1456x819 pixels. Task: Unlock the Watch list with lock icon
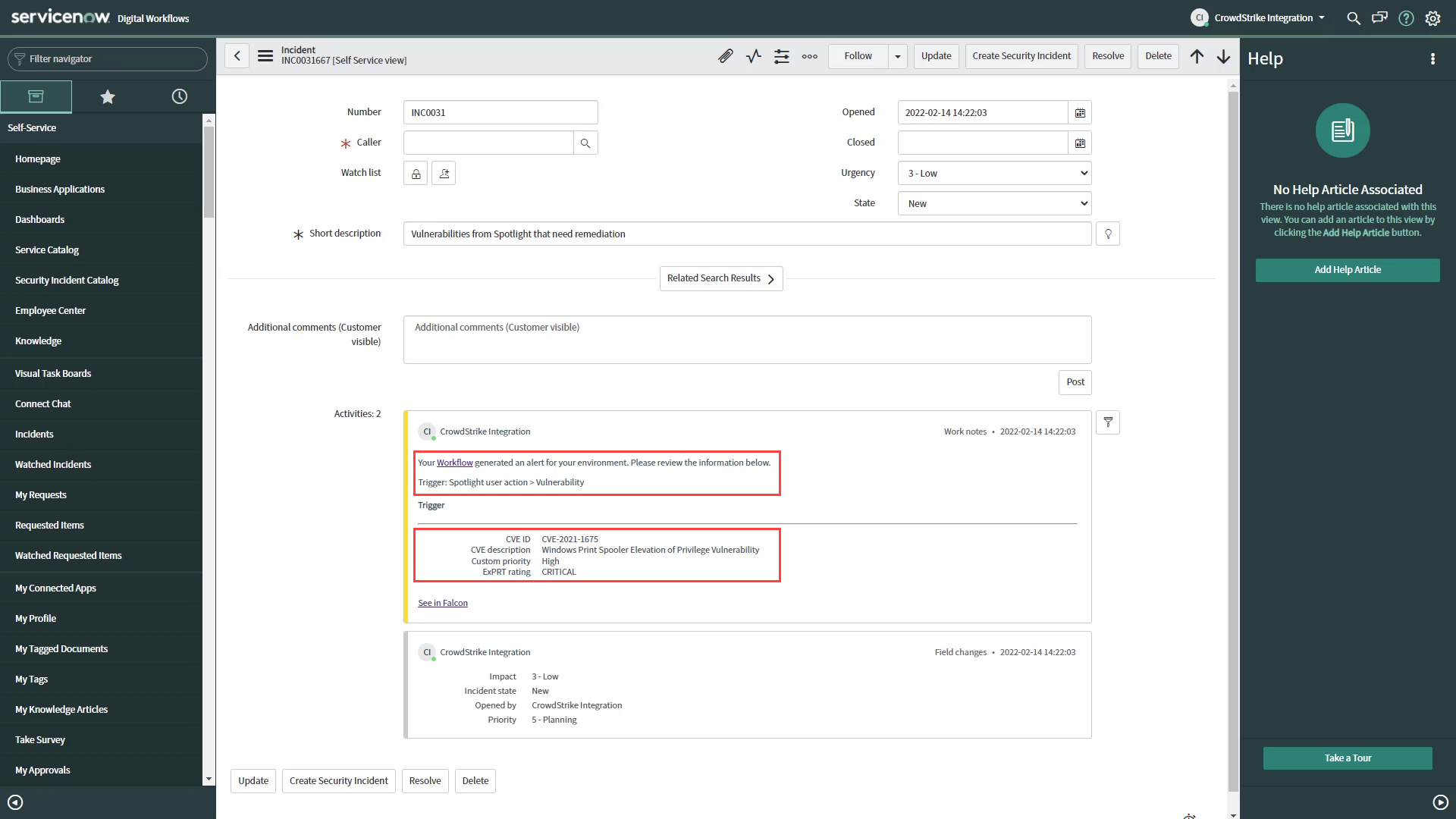tap(416, 174)
